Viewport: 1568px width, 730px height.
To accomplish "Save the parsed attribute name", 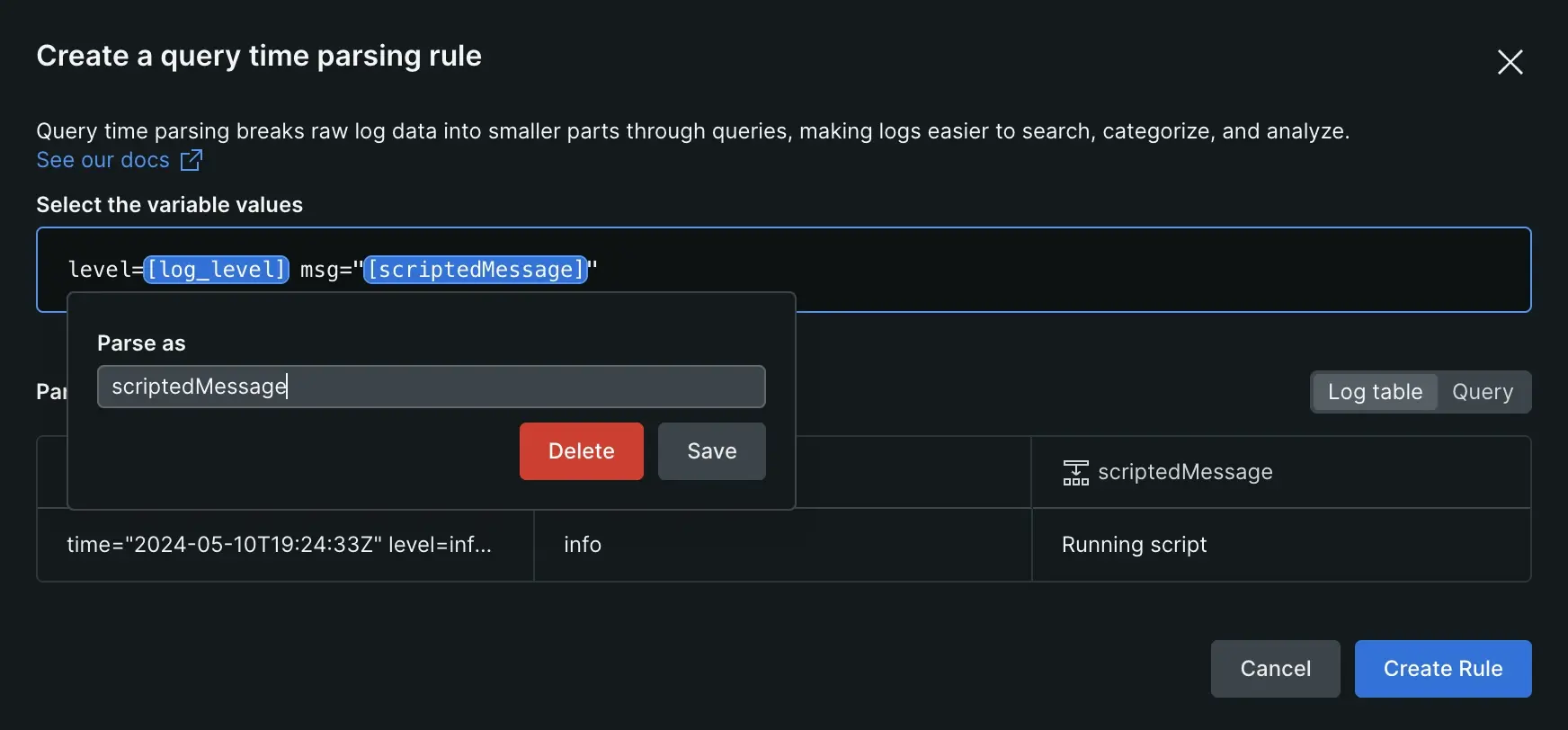I will [711, 451].
